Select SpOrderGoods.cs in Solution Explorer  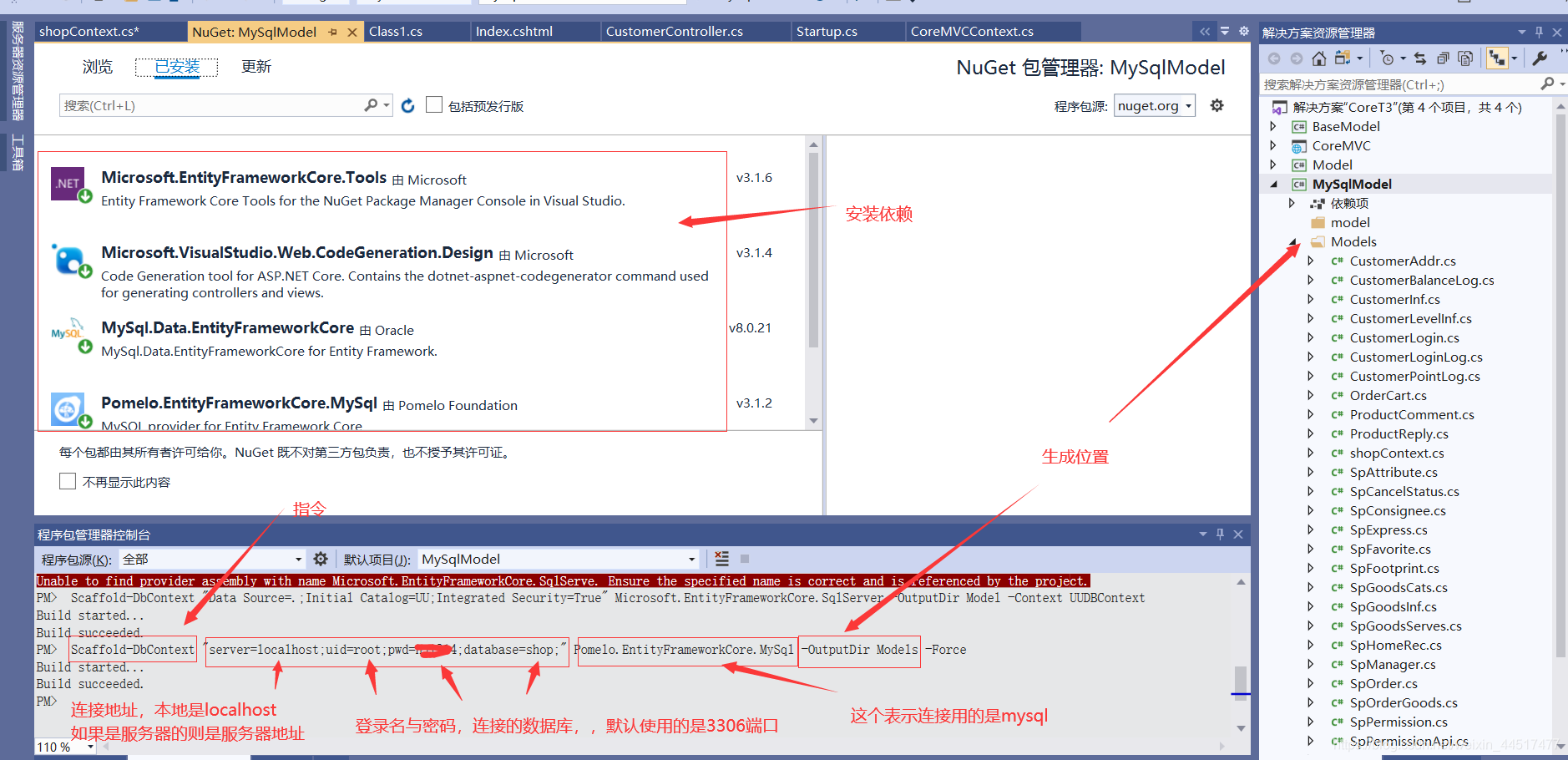click(x=1403, y=702)
